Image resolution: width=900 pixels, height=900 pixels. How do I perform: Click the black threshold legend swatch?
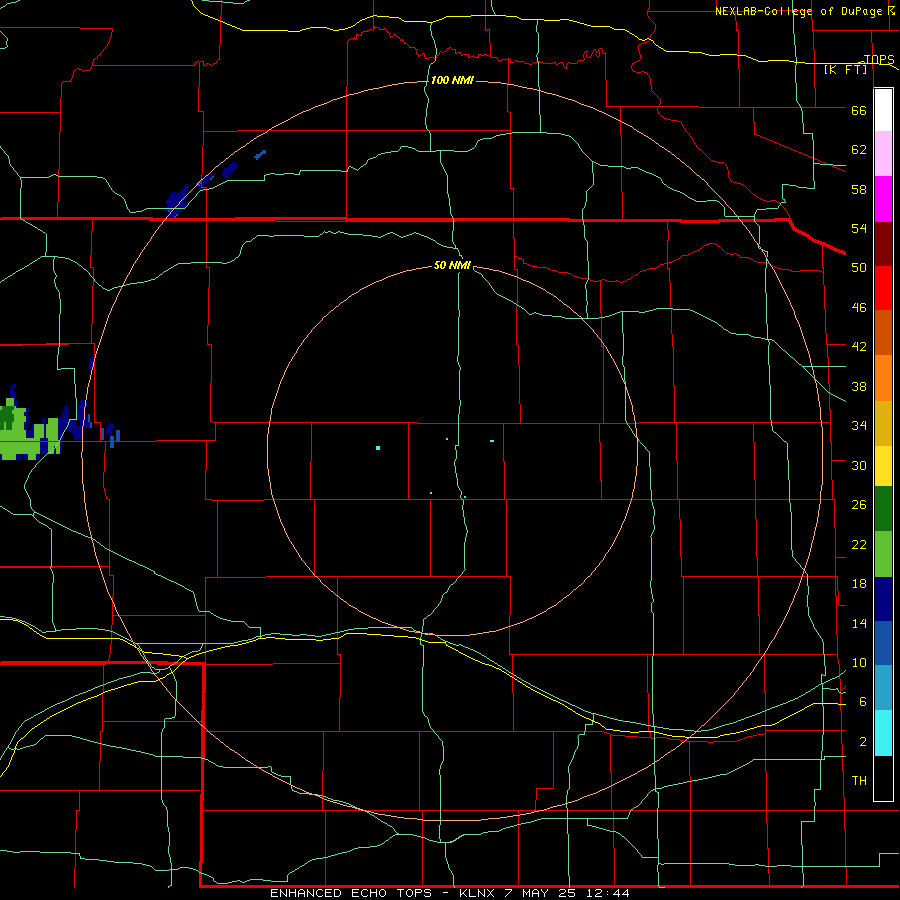[883, 778]
